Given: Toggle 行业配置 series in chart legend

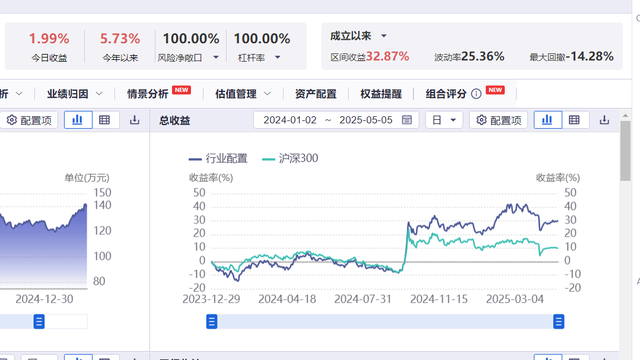Looking at the screenshot, I should (x=218, y=158).
